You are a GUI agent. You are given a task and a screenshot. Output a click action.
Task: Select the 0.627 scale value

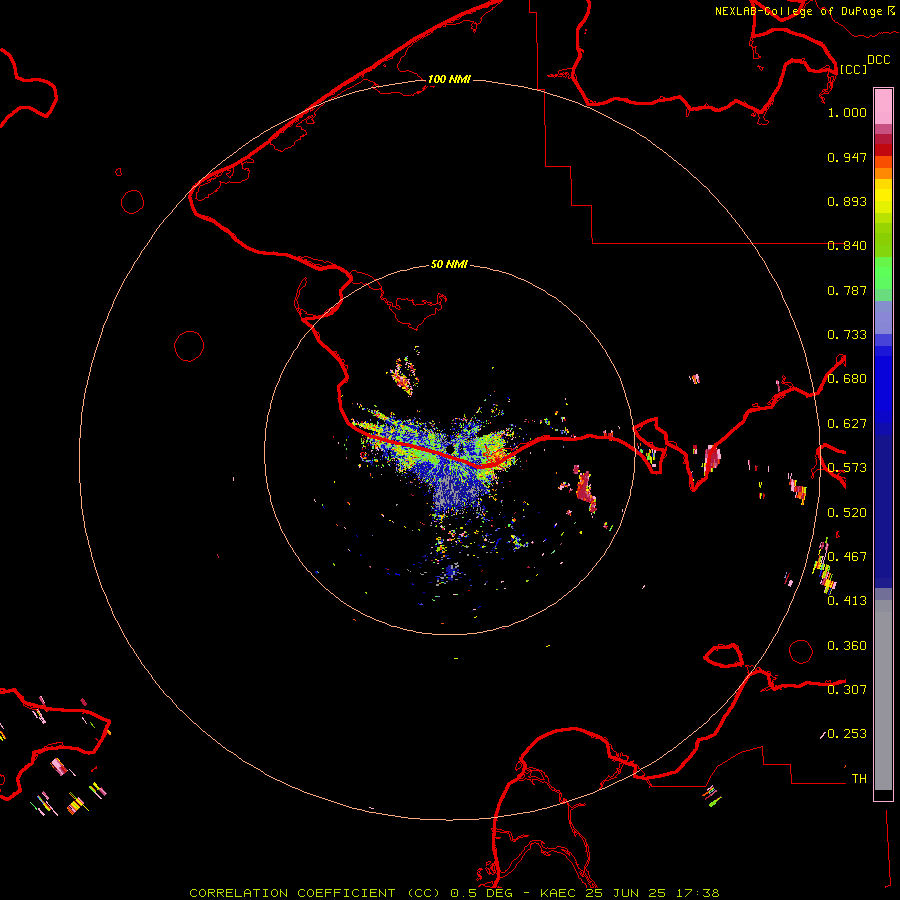(847, 424)
